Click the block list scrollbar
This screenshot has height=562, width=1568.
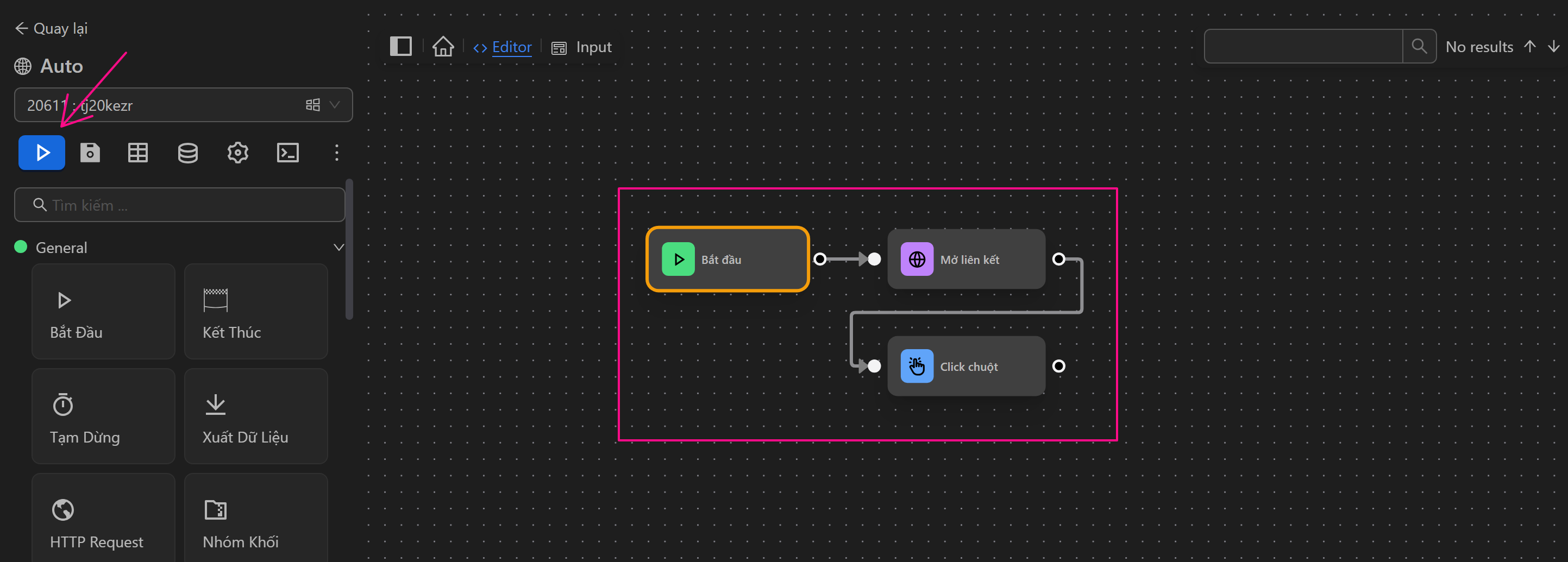pyautogui.click(x=349, y=249)
